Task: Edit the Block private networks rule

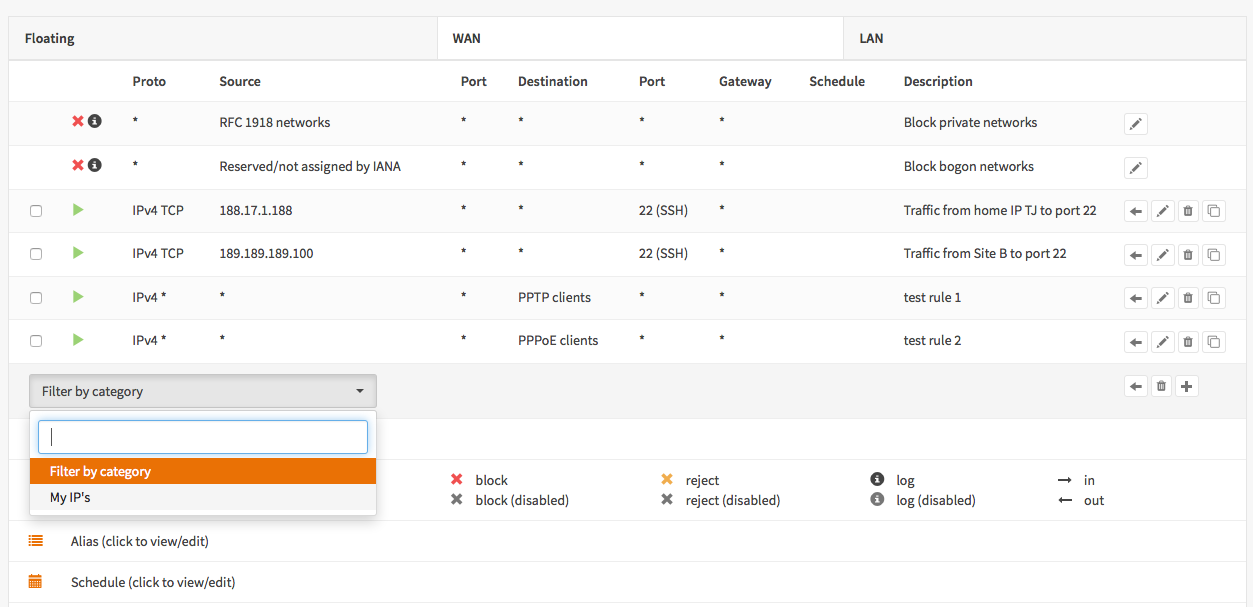Action: click(1135, 124)
